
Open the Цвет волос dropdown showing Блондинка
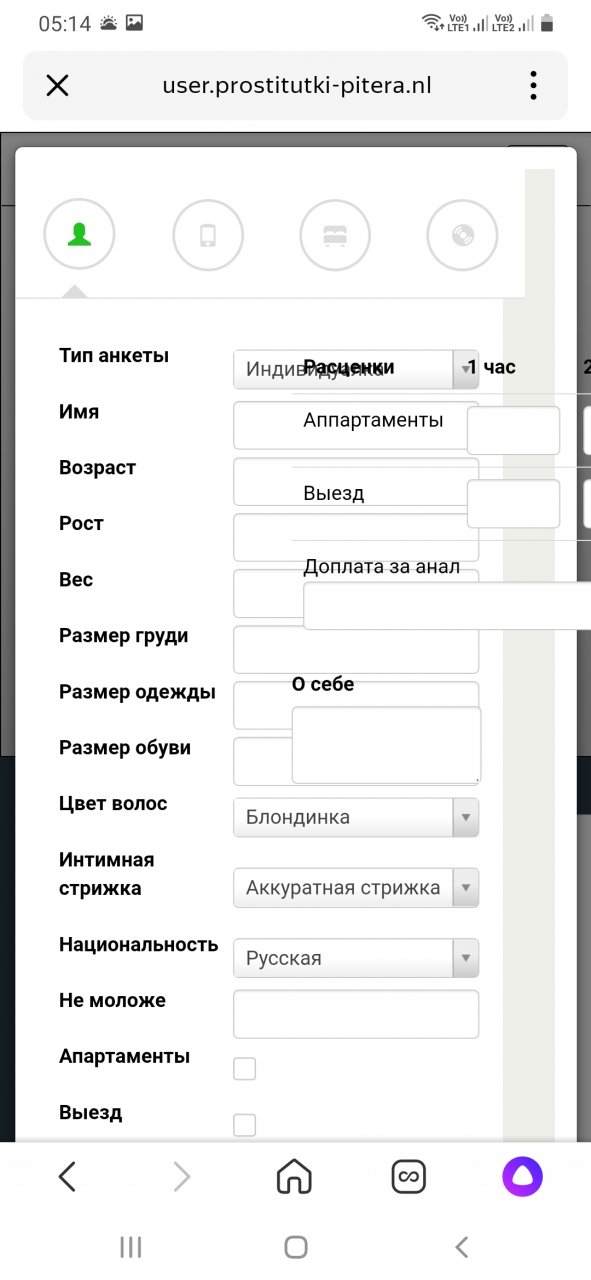click(355, 817)
